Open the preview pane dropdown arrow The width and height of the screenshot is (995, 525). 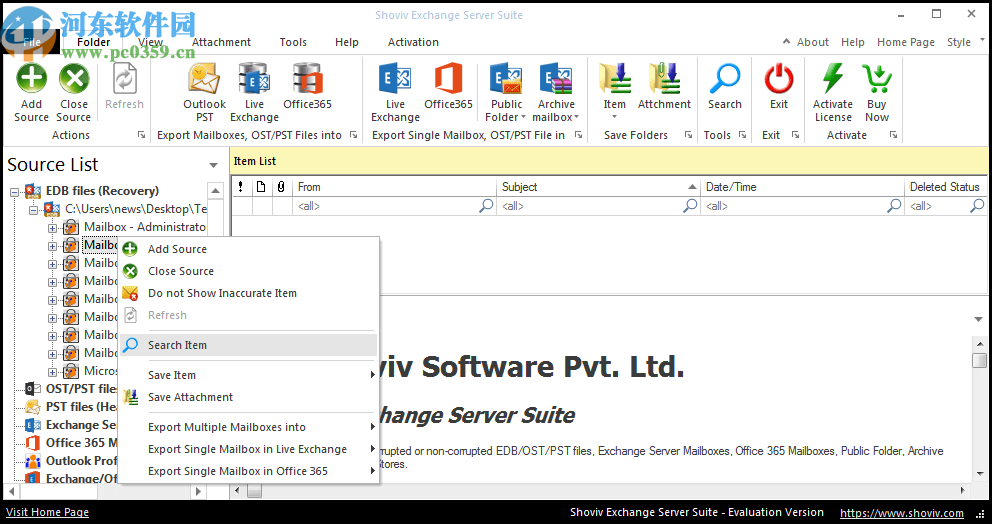979,319
